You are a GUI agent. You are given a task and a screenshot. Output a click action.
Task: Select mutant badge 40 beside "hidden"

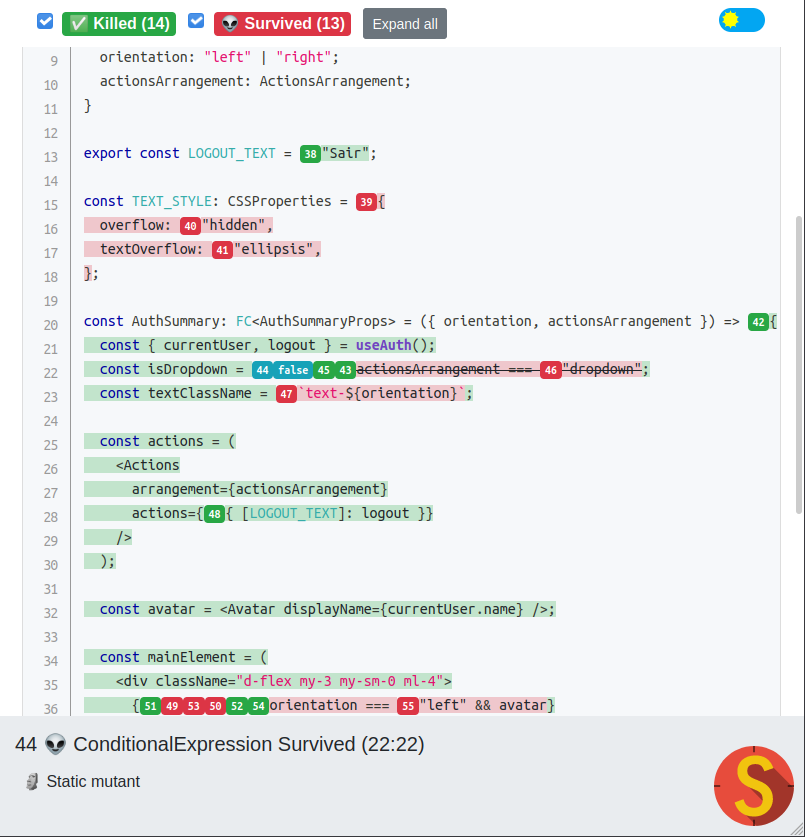click(x=190, y=226)
